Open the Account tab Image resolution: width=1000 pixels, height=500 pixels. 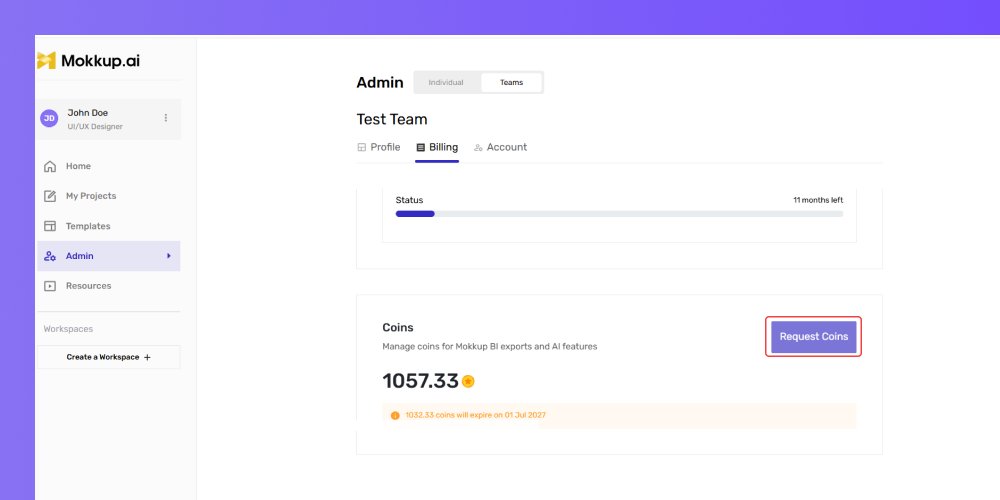coord(500,147)
